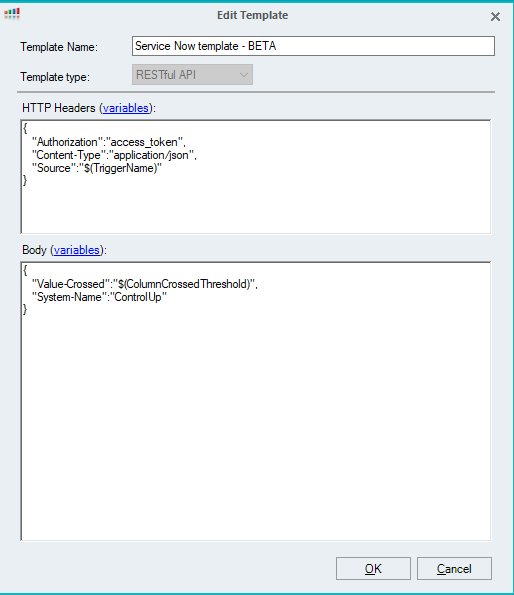
Task: Click the "Content-Type":"application/json" header line
Action: tap(114, 155)
